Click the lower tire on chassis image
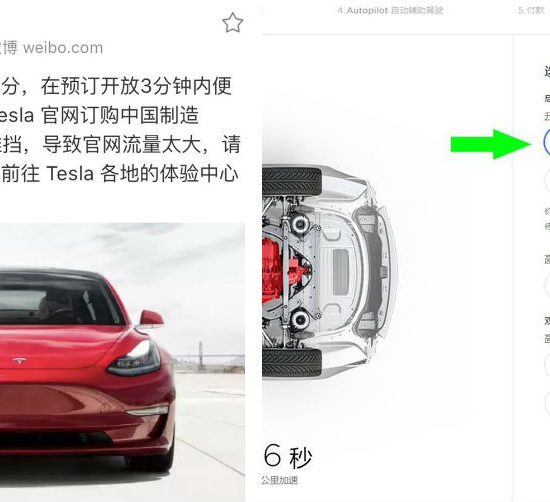The width and height of the screenshot is (550, 502). click(x=292, y=363)
